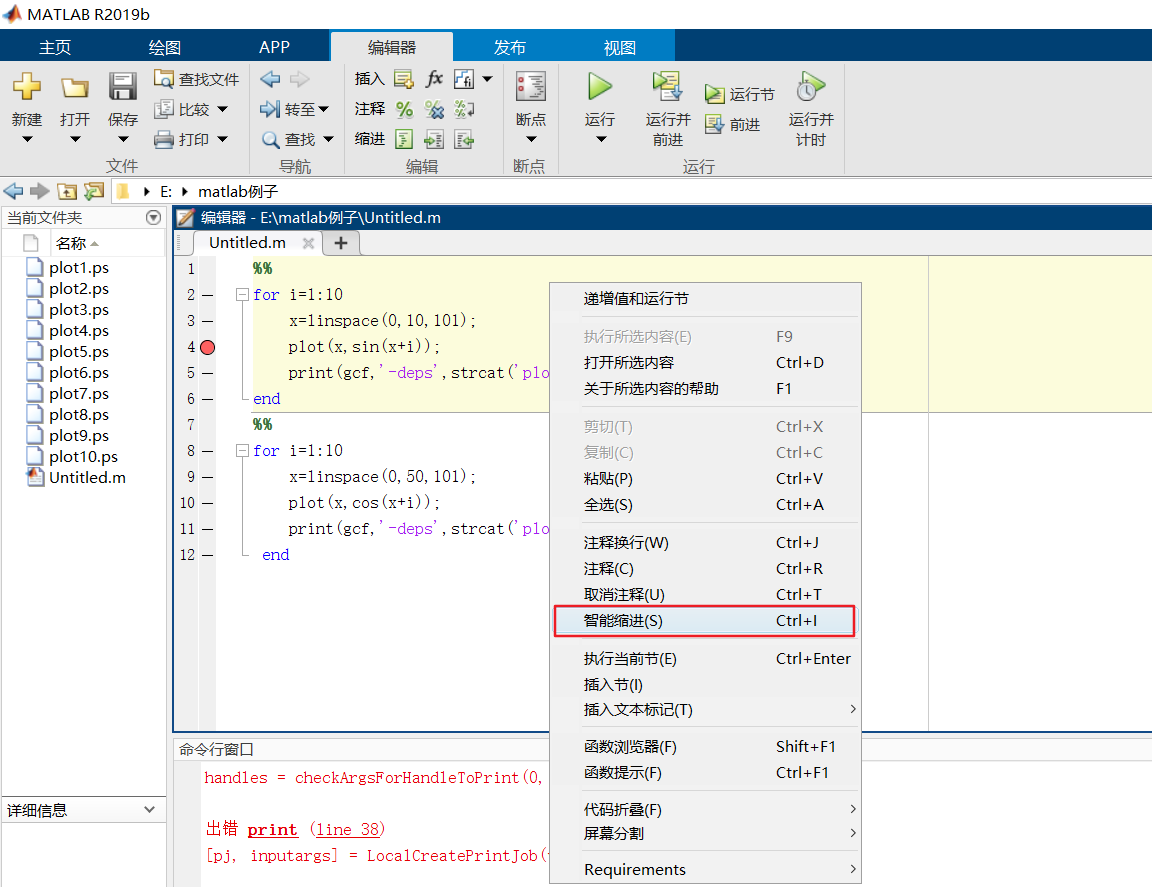
Task: Select 粘贴(P) from the context menu
Action: click(x=705, y=479)
